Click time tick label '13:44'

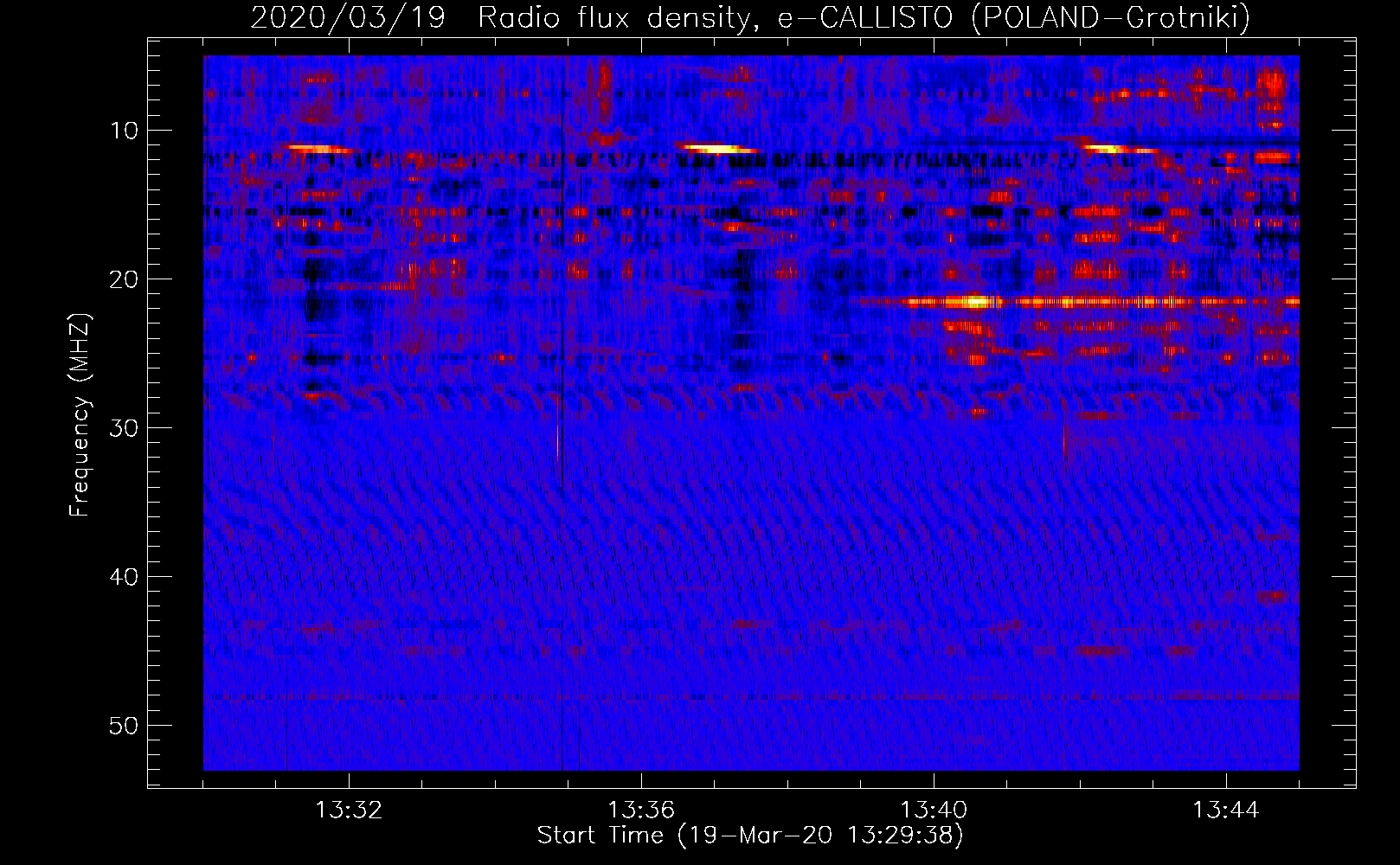tap(1226, 811)
